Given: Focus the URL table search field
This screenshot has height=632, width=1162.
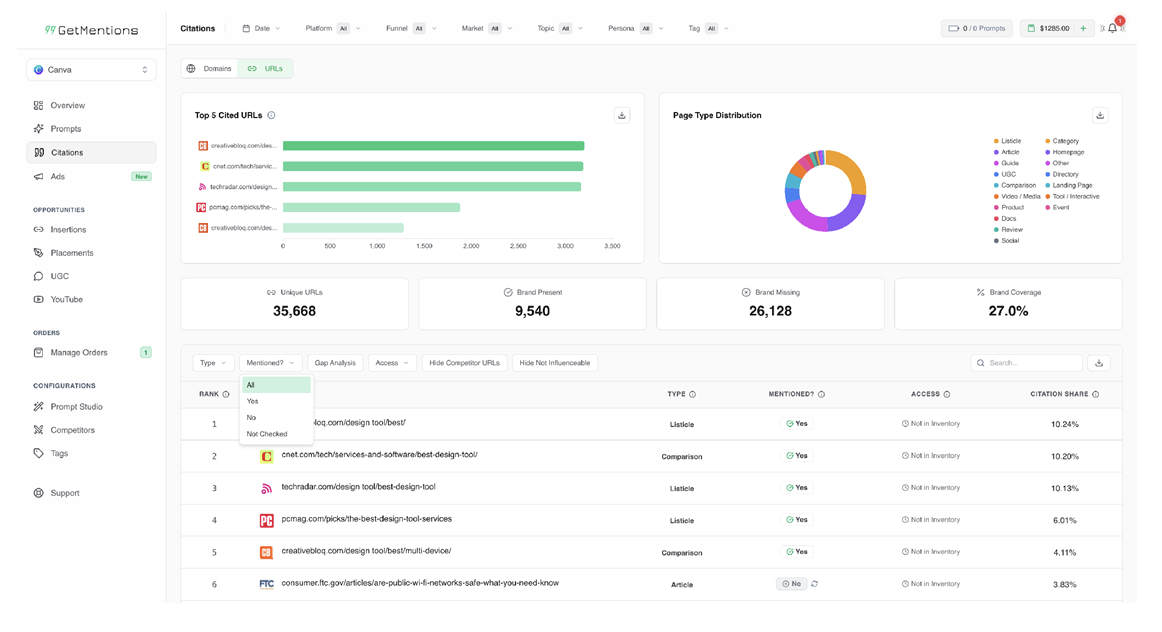Looking at the screenshot, I should (1026, 363).
